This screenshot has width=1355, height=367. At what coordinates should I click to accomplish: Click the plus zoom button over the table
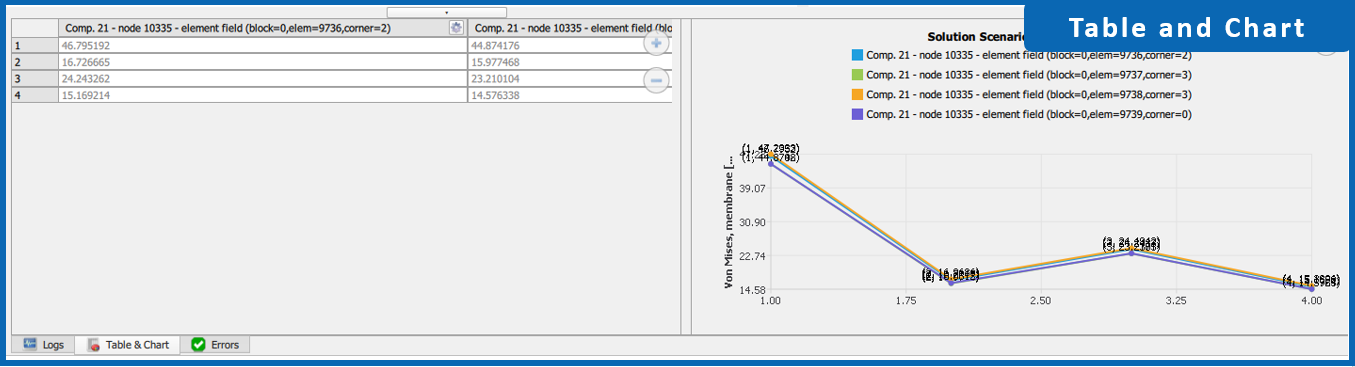point(656,43)
